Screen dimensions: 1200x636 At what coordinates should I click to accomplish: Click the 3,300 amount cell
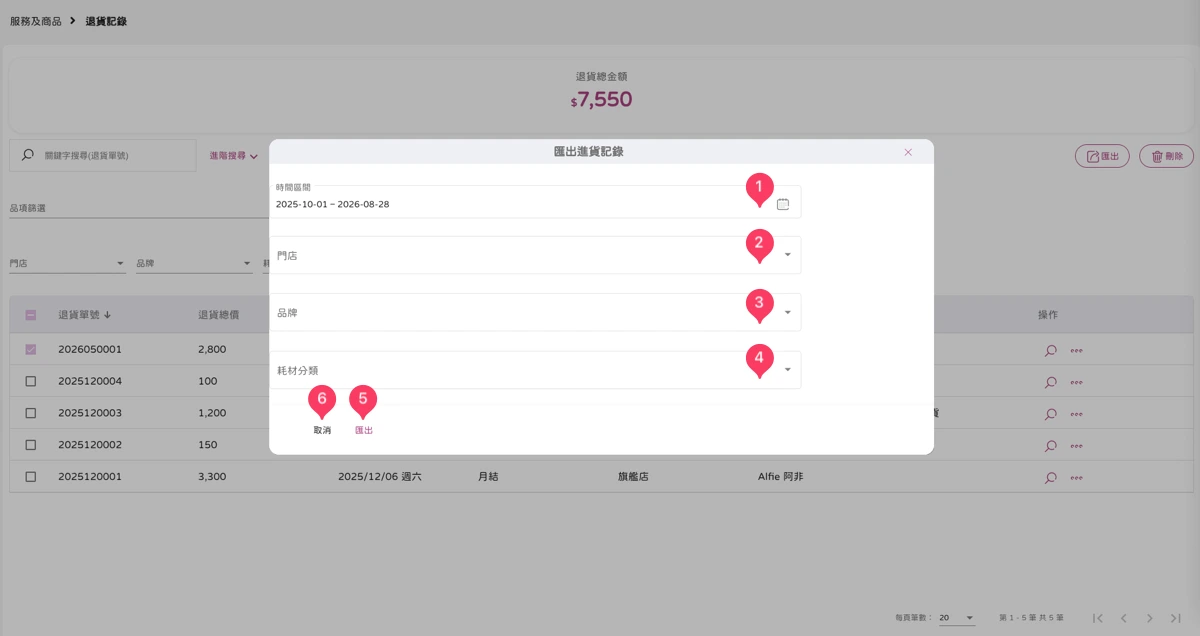[x=212, y=477]
